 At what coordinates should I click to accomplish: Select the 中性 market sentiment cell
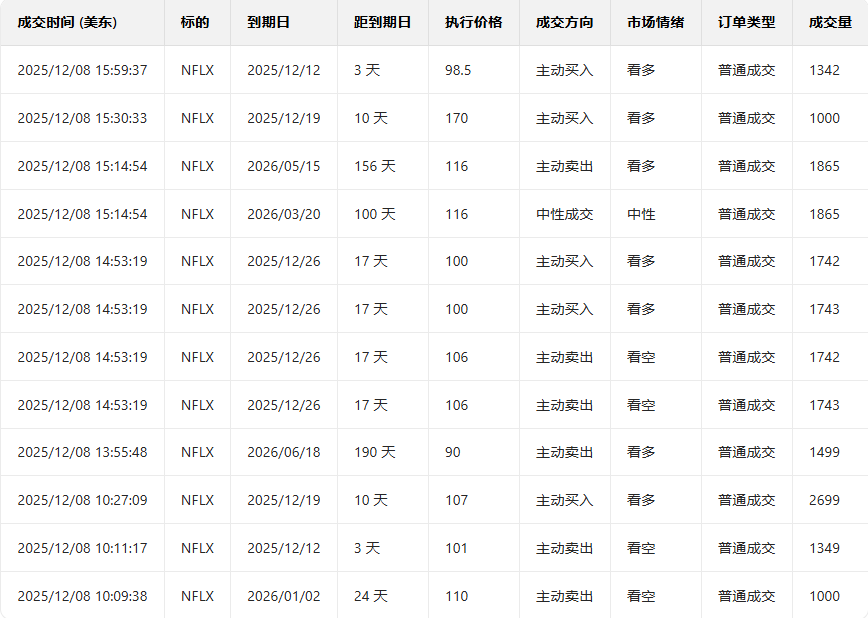click(x=641, y=214)
